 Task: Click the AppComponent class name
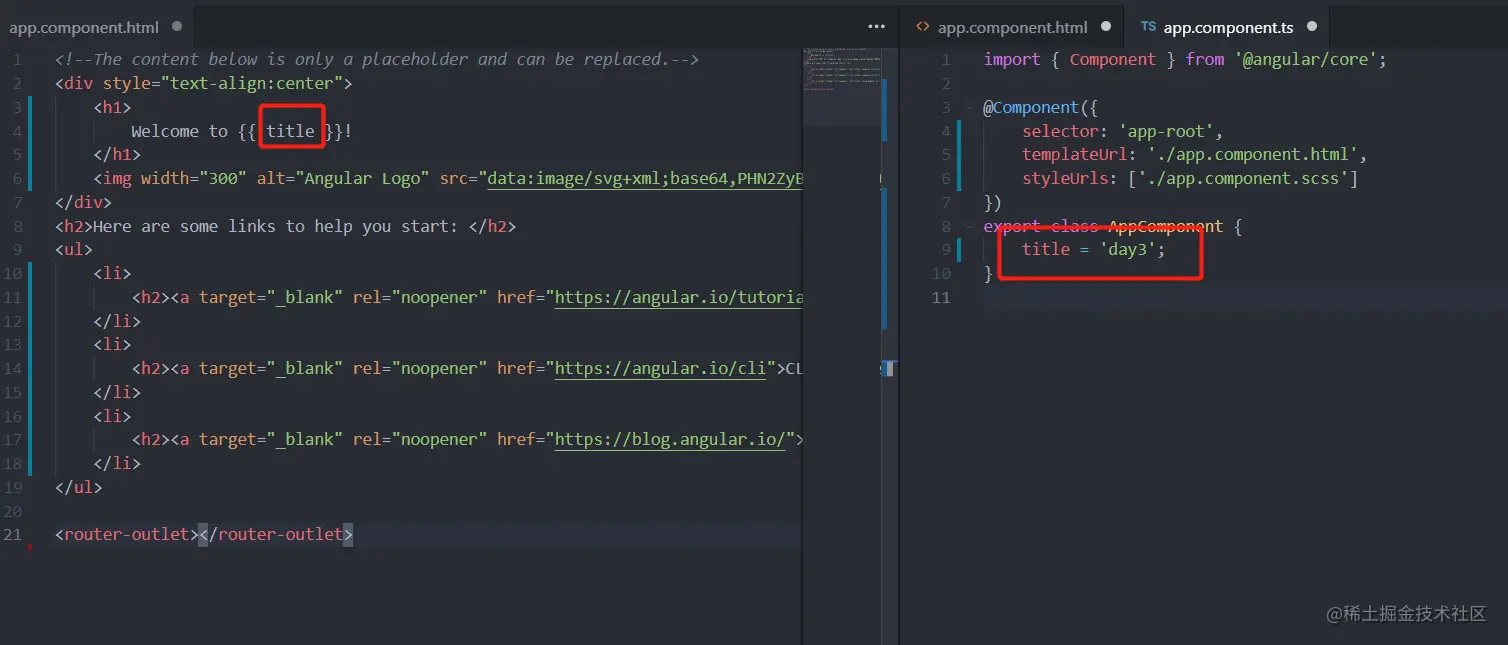1166,227
